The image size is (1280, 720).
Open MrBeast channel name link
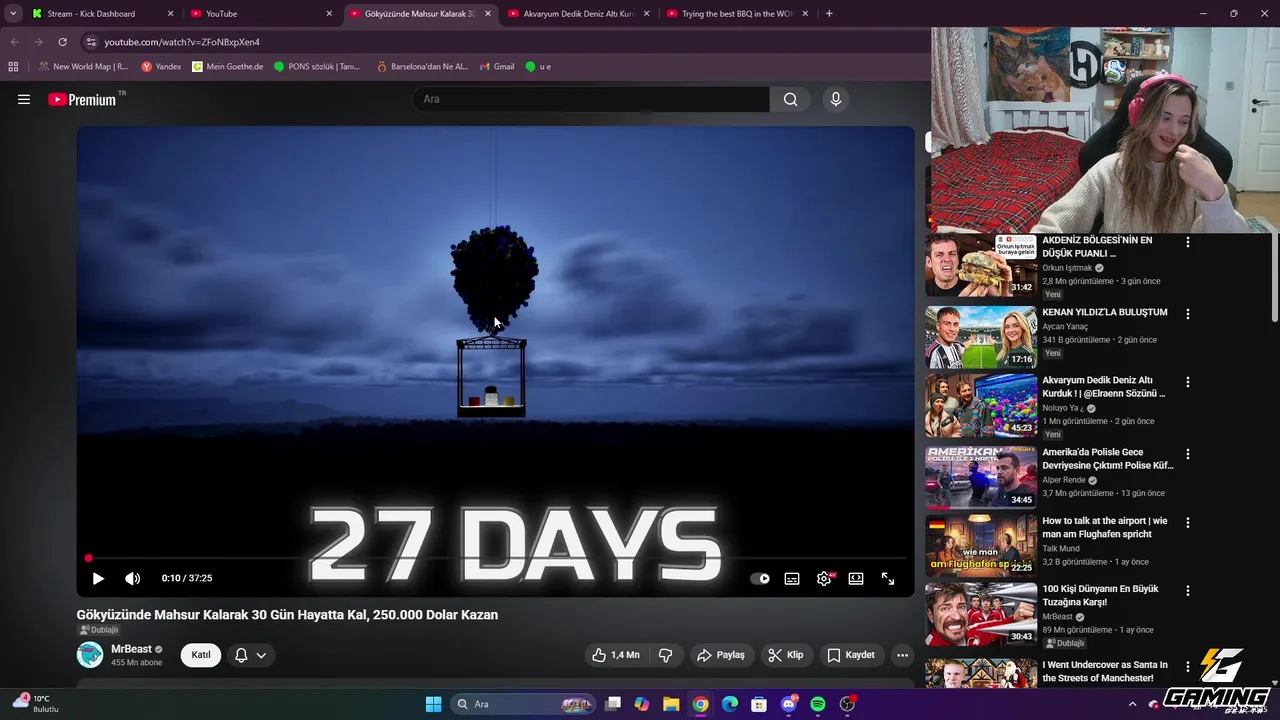point(131,649)
